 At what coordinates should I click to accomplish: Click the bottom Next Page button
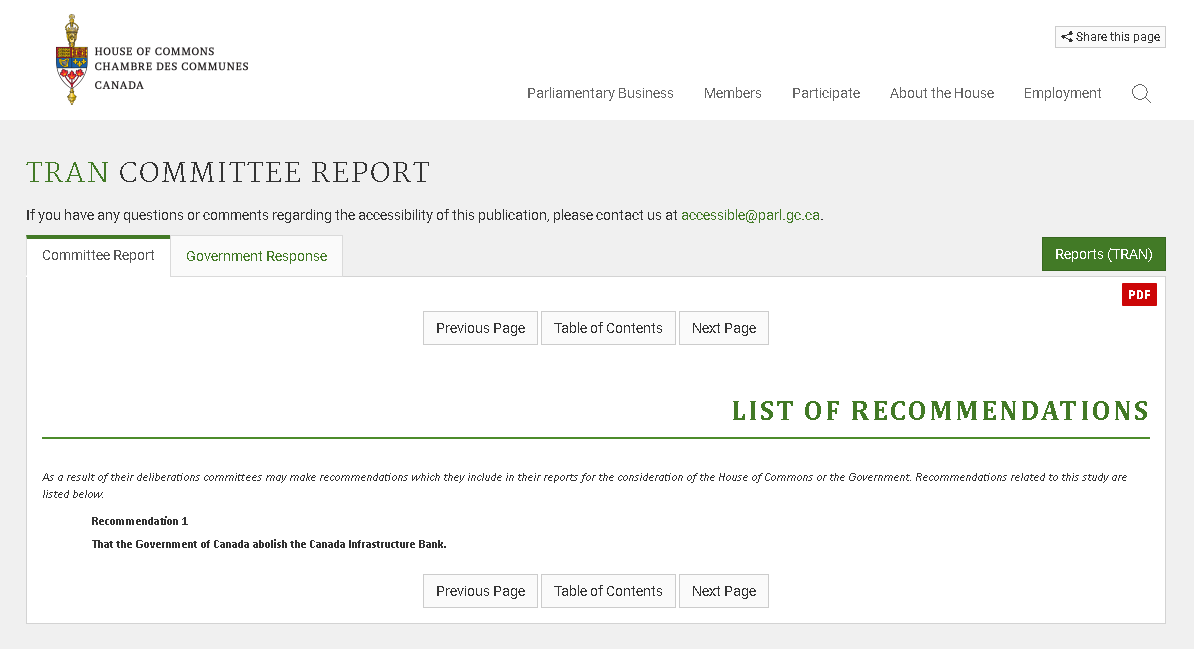(x=723, y=591)
